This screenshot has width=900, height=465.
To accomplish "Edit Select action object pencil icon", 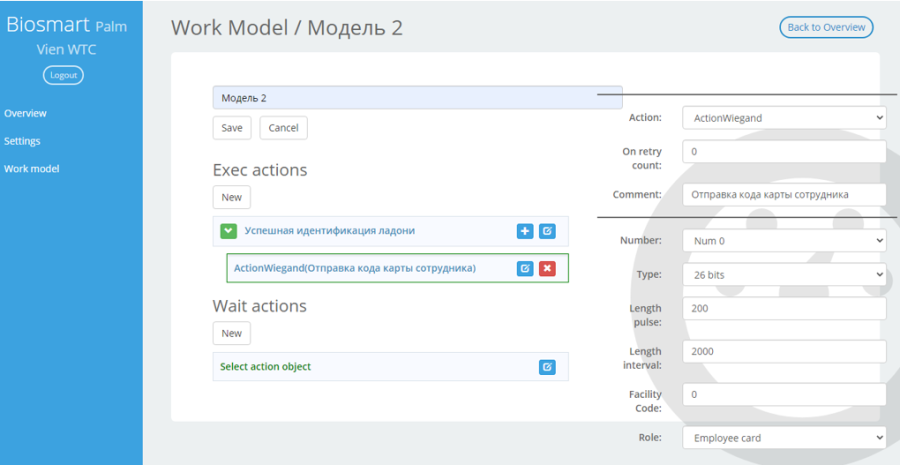I will 547,367.
